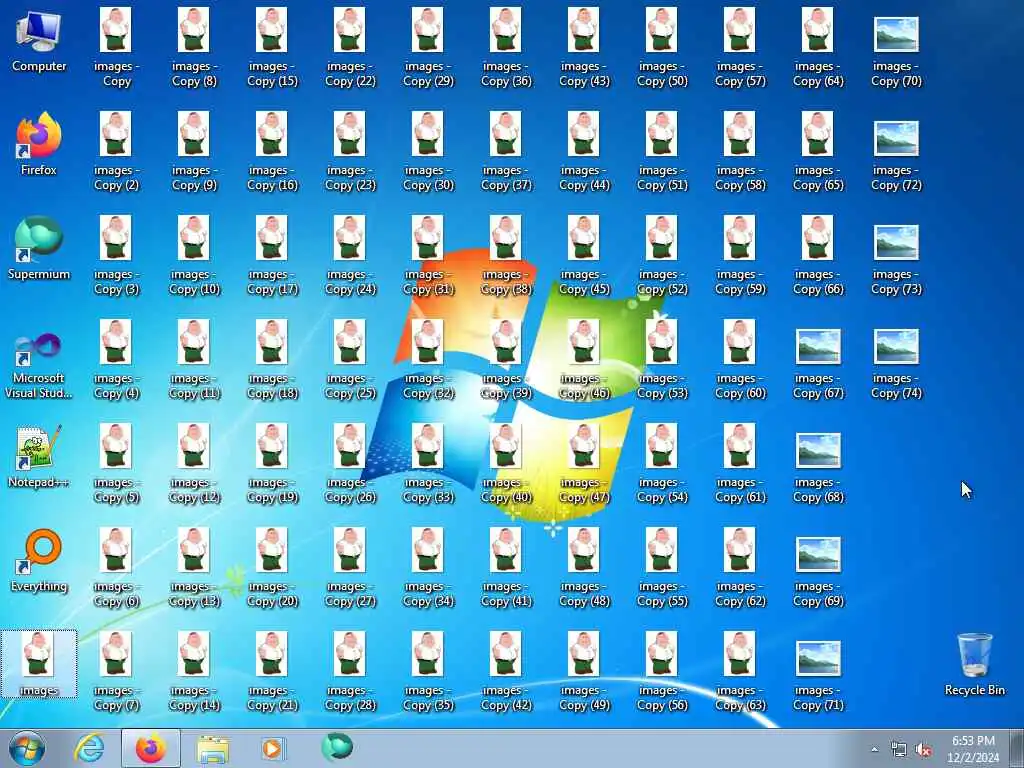Viewport: 1024px width, 768px height.
Task: Select file 'images - Copy (2)'
Action: coord(116,152)
